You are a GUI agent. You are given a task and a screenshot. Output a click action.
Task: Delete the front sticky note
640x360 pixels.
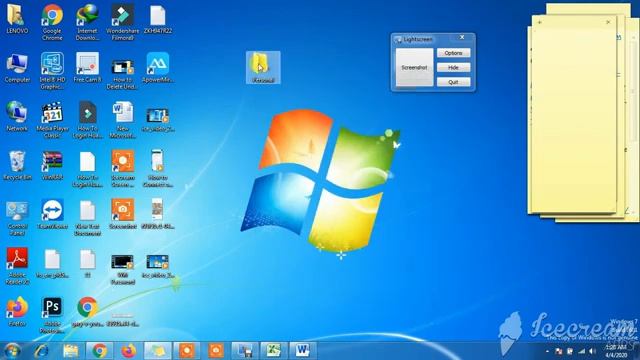(x=608, y=22)
